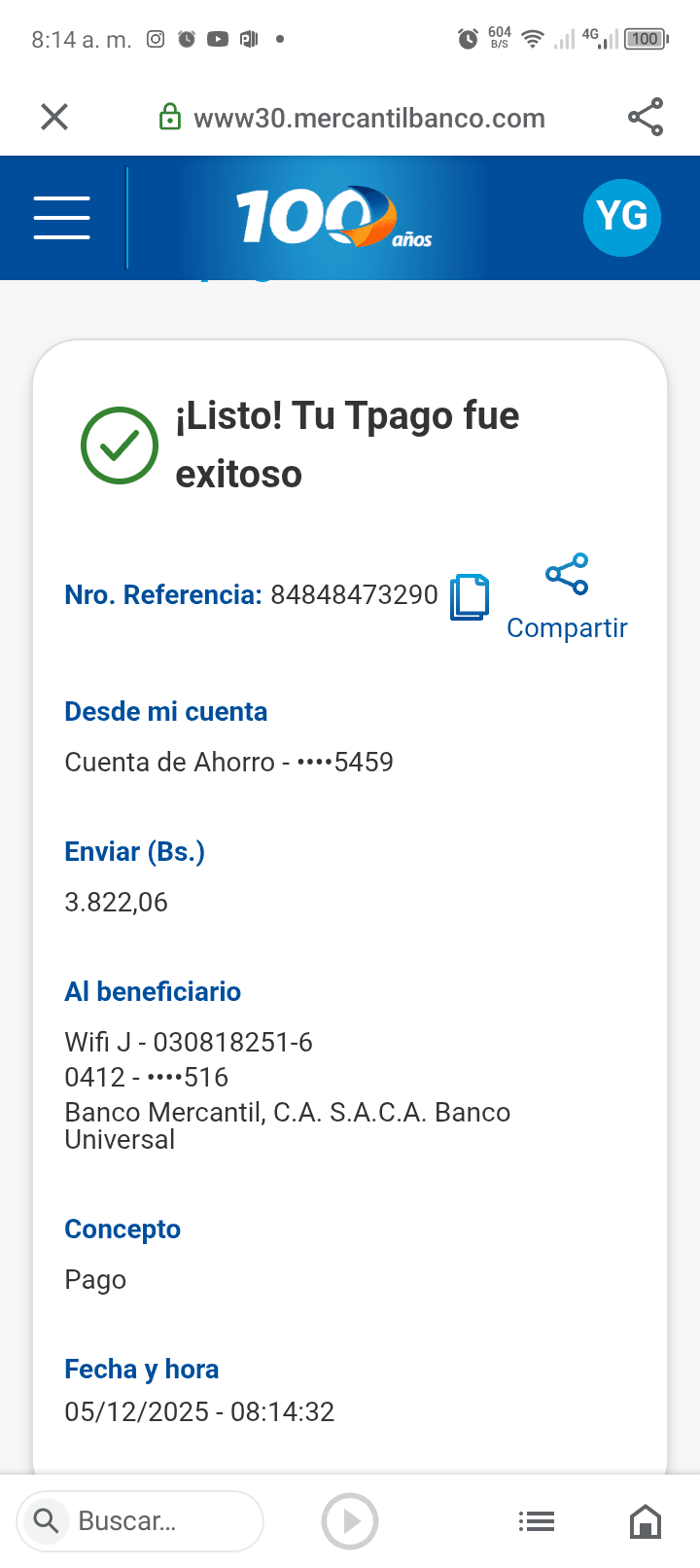Tap the green success checkmark icon
Viewport: 700px width, 1568px height.
pos(120,445)
